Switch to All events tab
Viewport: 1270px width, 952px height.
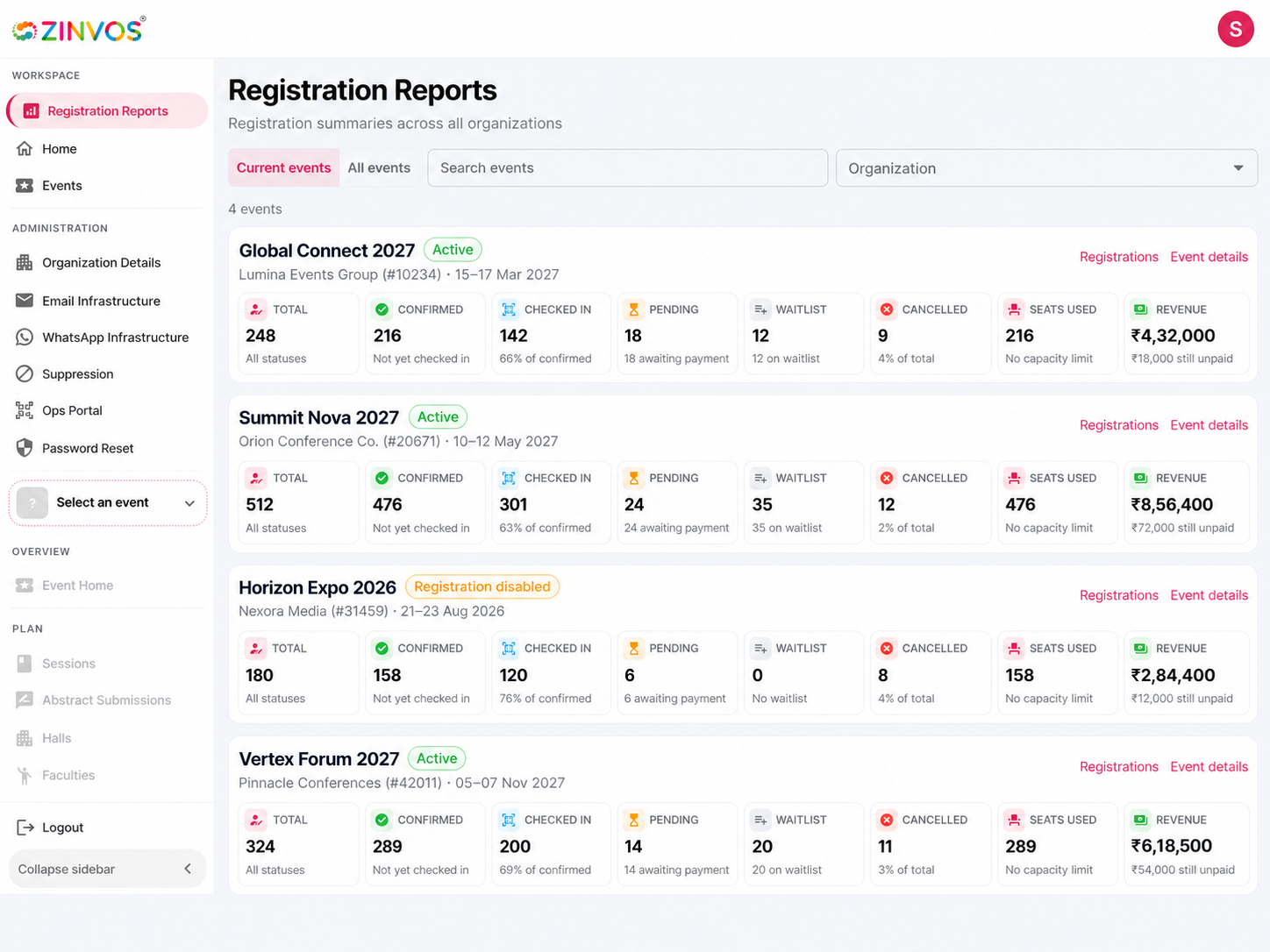[379, 167]
